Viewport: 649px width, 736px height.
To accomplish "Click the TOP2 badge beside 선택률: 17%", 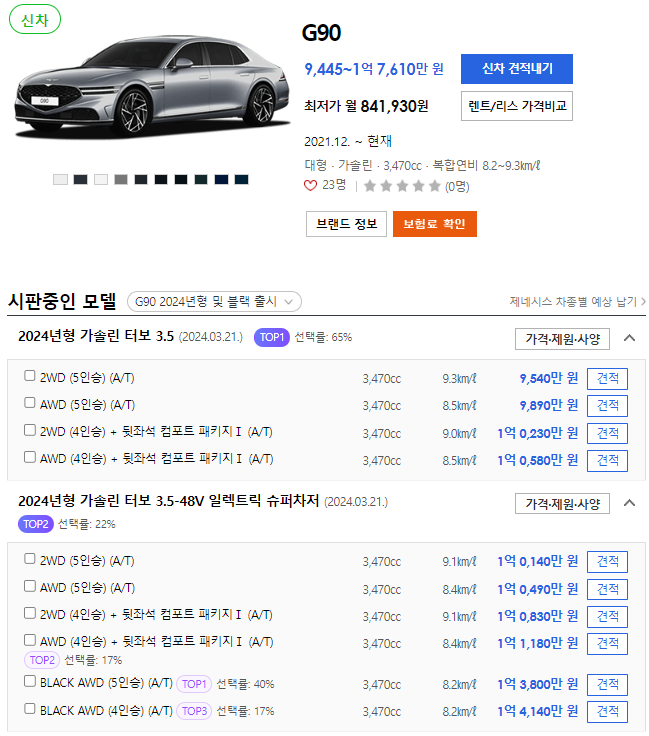I will point(42,660).
